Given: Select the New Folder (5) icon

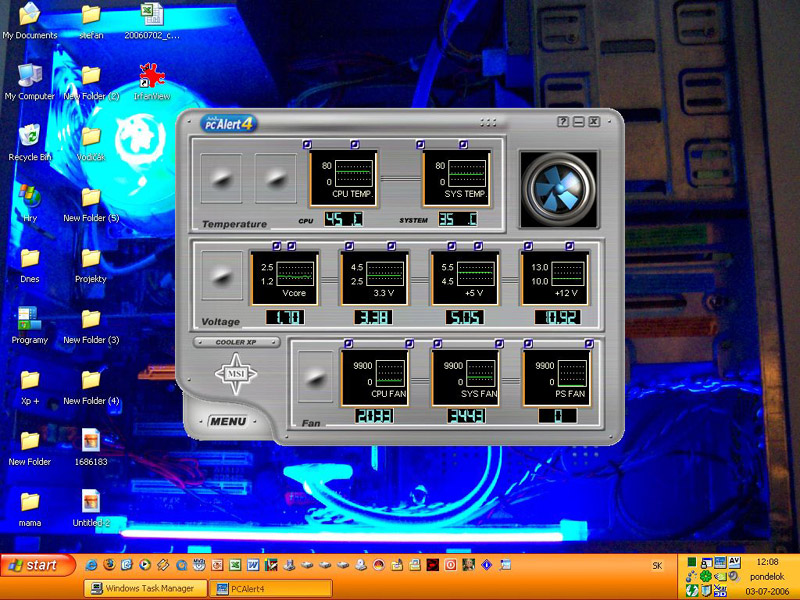Looking at the screenshot, I should [91, 204].
